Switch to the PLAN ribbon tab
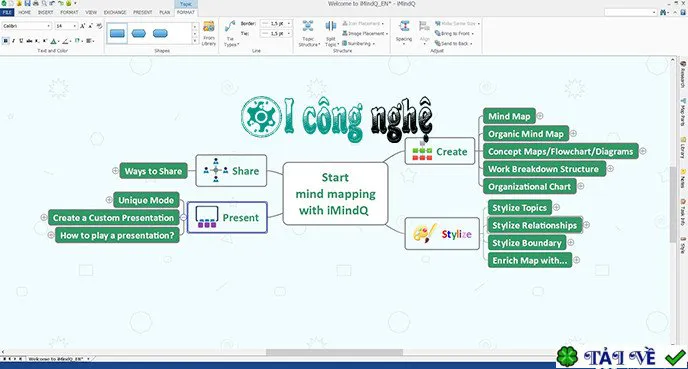The height and width of the screenshot is (369, 688). pyautogui.click(x=165, y=12)
